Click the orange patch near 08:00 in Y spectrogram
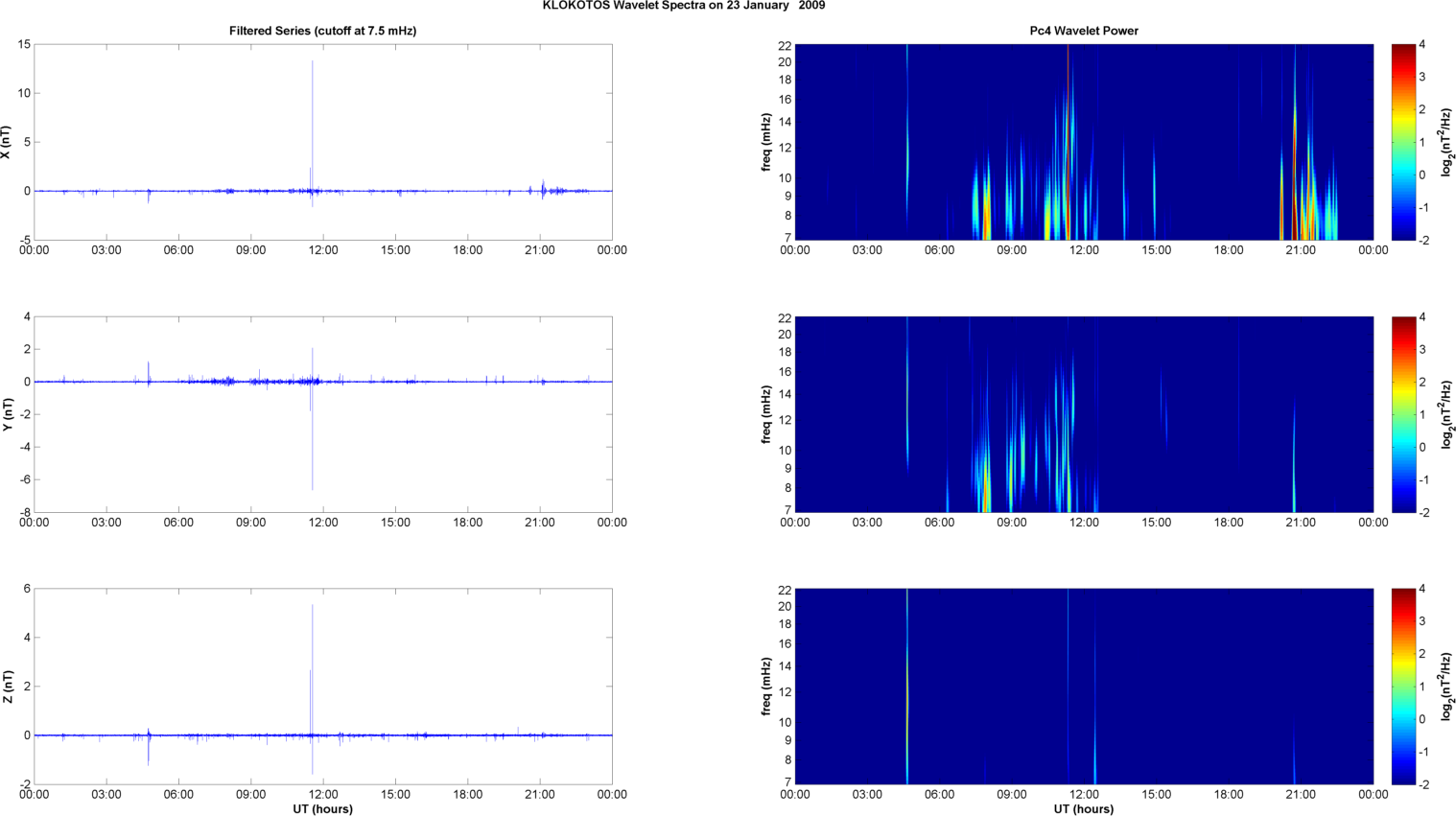This screenshot has height=816, width=1456. pos(986,494)
